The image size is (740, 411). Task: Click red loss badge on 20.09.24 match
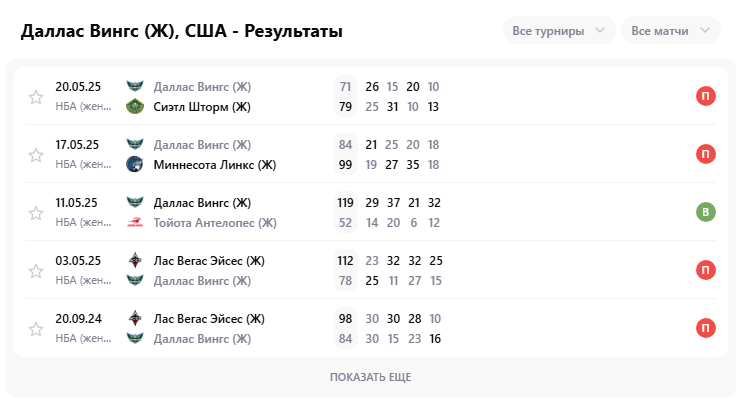706,328
